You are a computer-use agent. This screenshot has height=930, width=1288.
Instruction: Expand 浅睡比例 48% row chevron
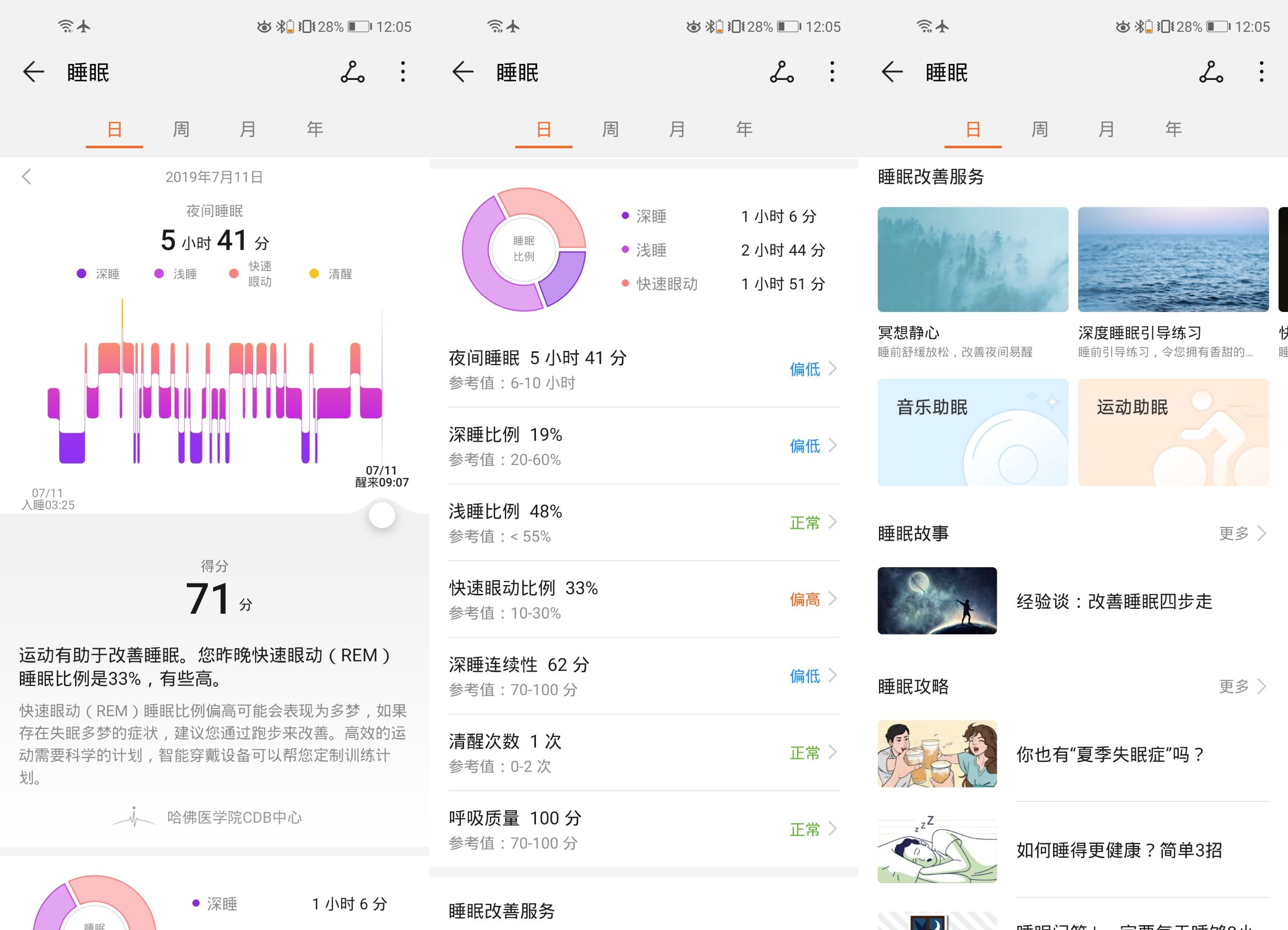click(832, 522)
